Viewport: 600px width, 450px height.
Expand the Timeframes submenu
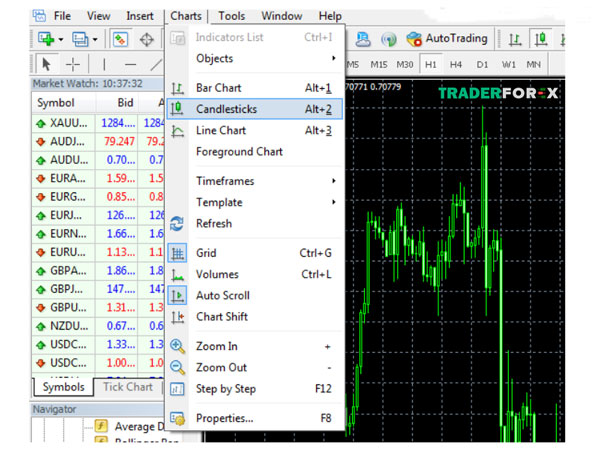pyautogui.click(x=255, y=181)
